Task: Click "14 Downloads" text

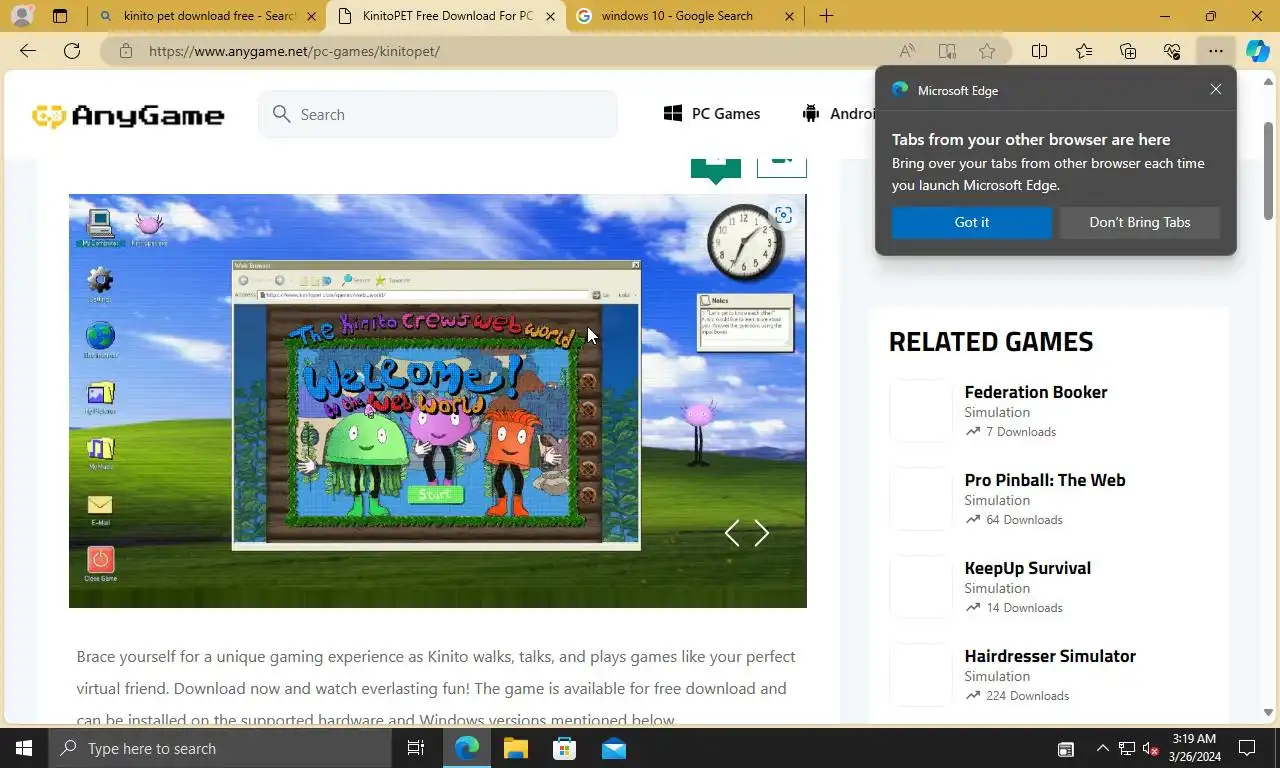Action: click(1024, 608)
